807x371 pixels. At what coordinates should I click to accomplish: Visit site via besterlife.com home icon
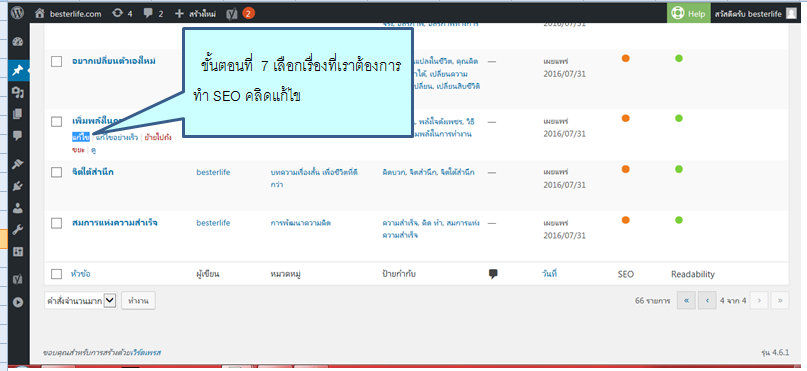click(x=67, y=14)
